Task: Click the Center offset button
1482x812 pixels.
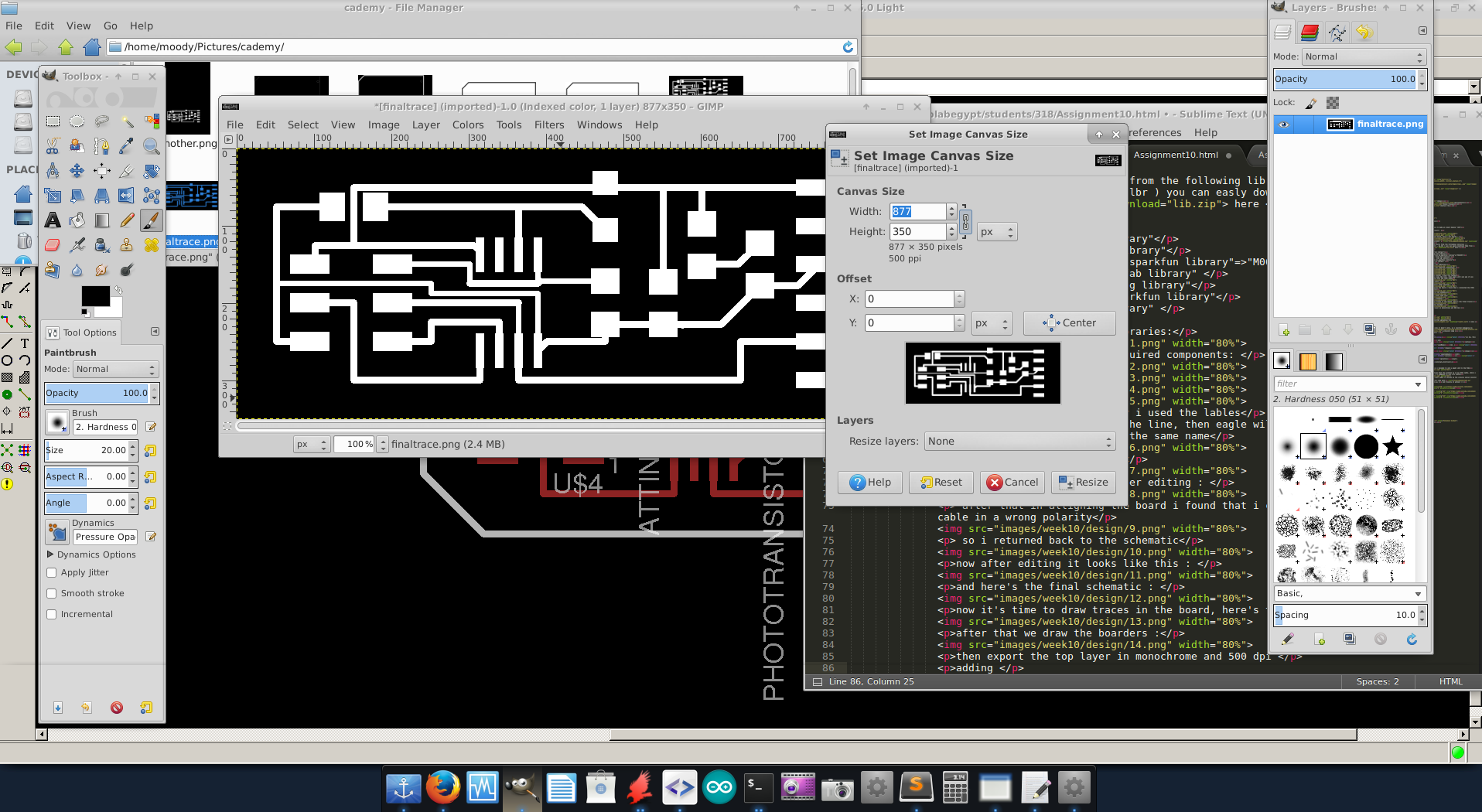Action: click(1069, 323)
